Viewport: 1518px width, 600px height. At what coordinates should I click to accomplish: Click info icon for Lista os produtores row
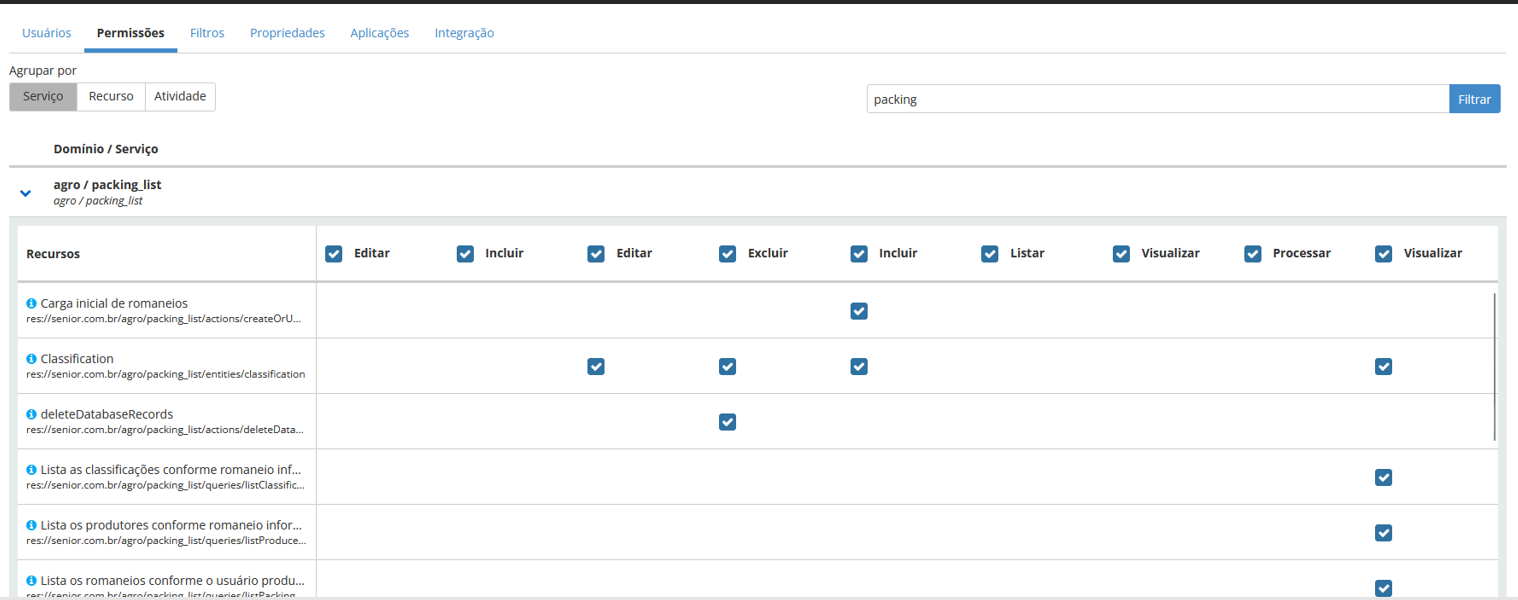click(32, 525)
